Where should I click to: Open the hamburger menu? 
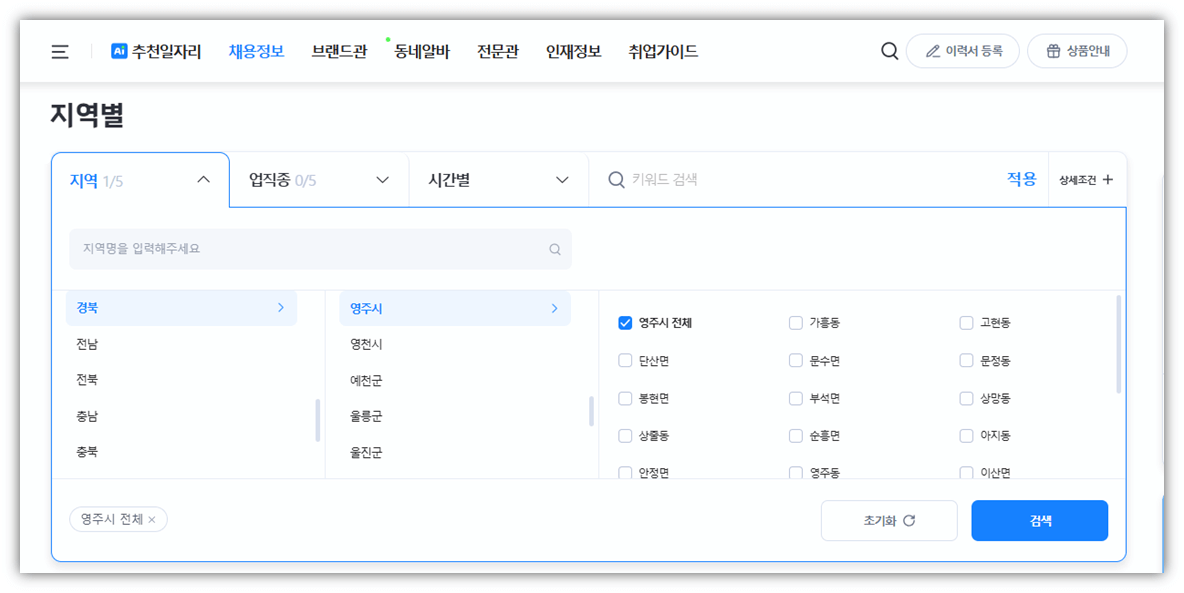tap(59, 52)
